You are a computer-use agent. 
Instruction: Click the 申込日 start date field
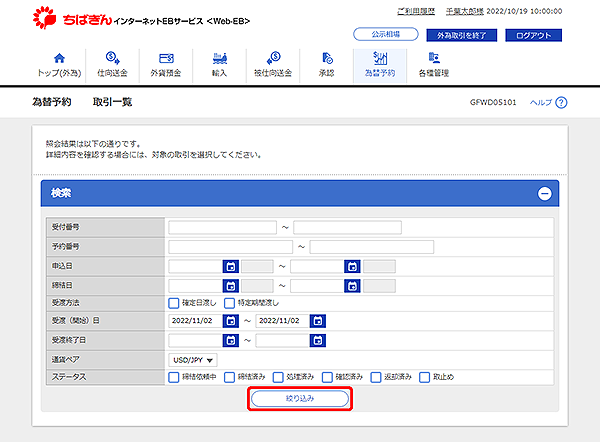click(x=196, y=266)
